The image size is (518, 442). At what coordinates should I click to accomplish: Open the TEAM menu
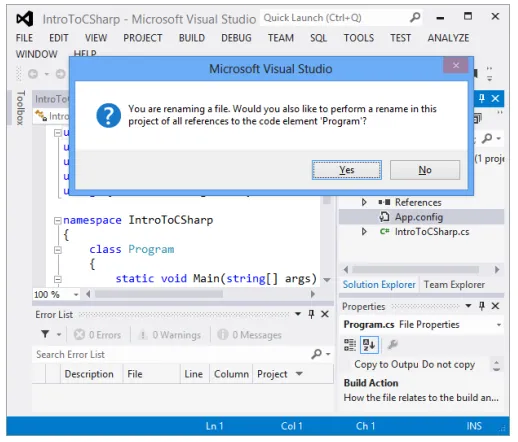coord(281,38)
